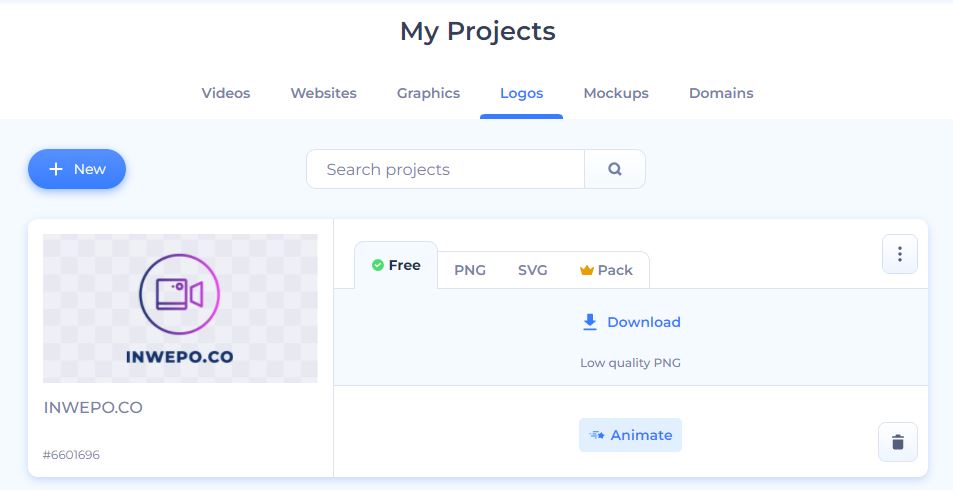Switch to the Videos tab
Image resolution: width=953 pixels, height=490 pixels.
tap(226, 93)
